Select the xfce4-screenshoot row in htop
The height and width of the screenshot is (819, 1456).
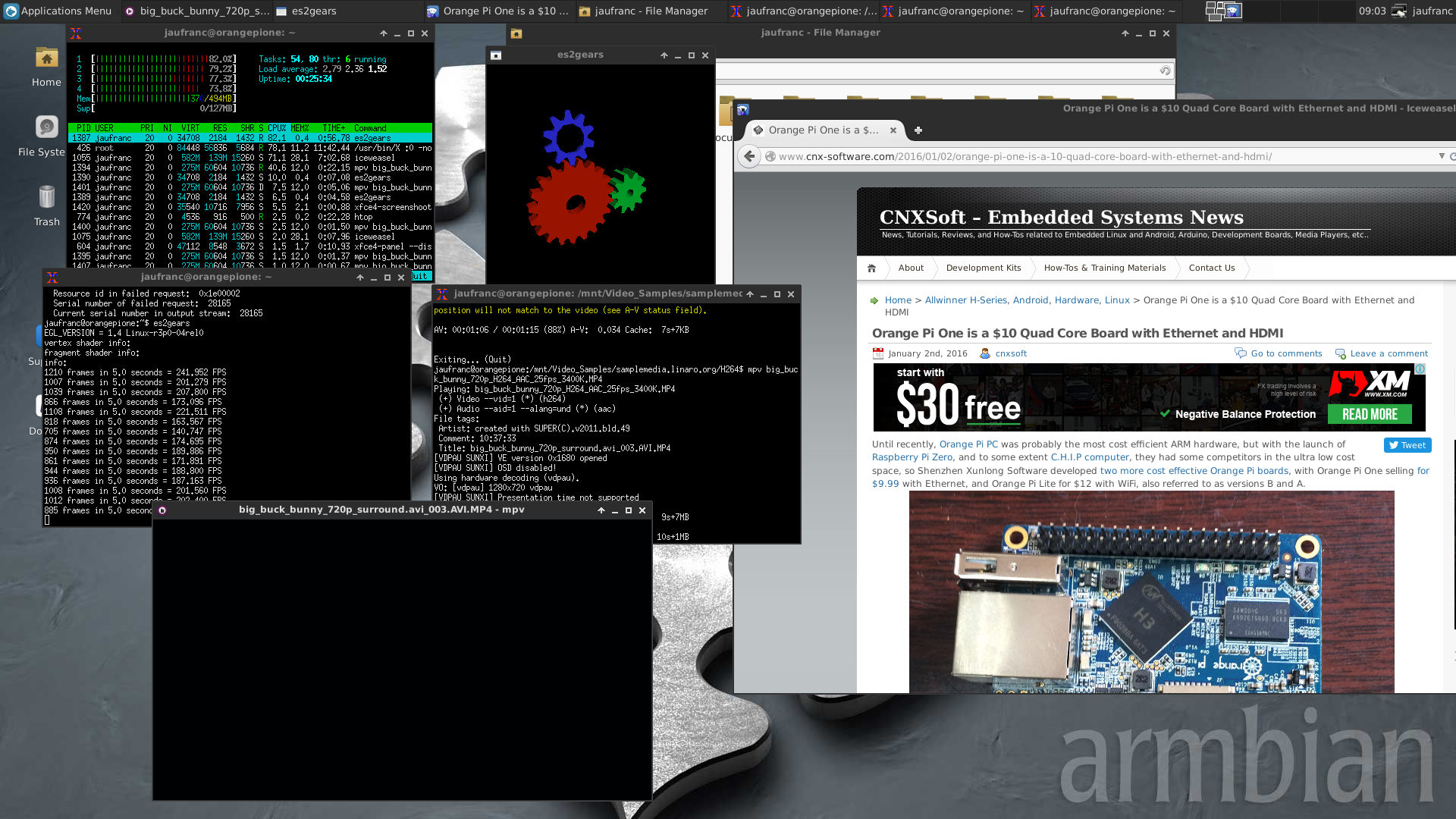click(x=251, y=207)
